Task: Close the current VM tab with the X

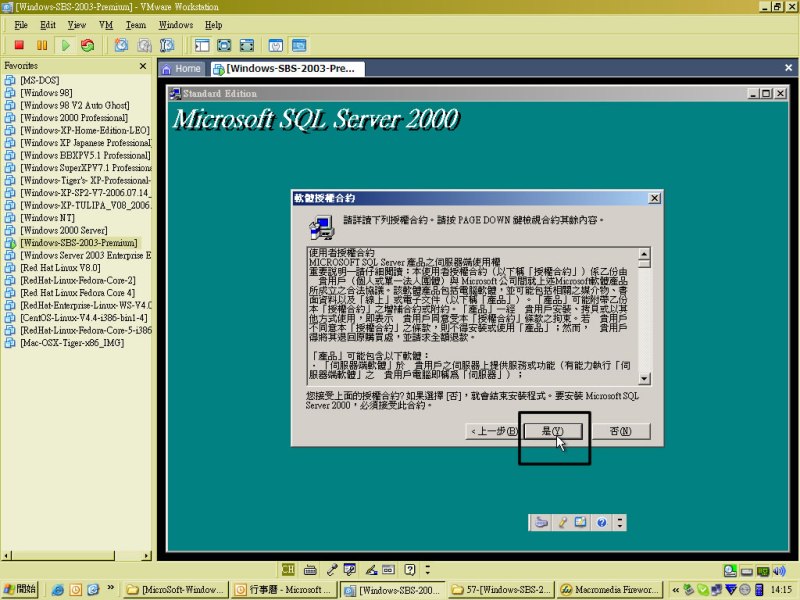Action: pos(788,68)
